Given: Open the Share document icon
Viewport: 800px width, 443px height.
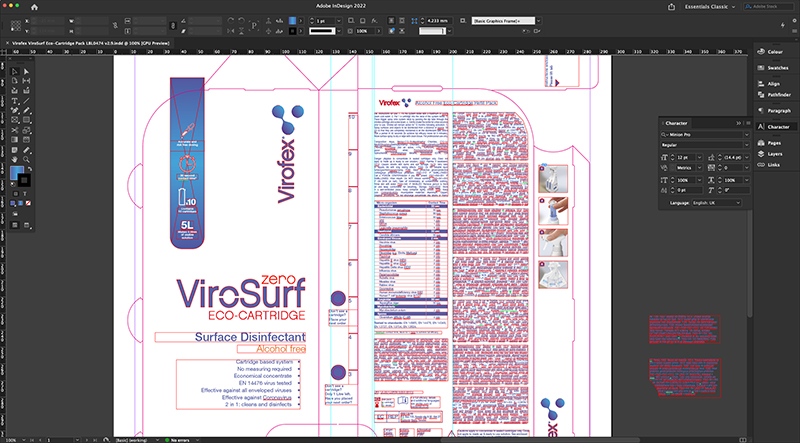Looking at the screenshot, I should pos(672,7).
